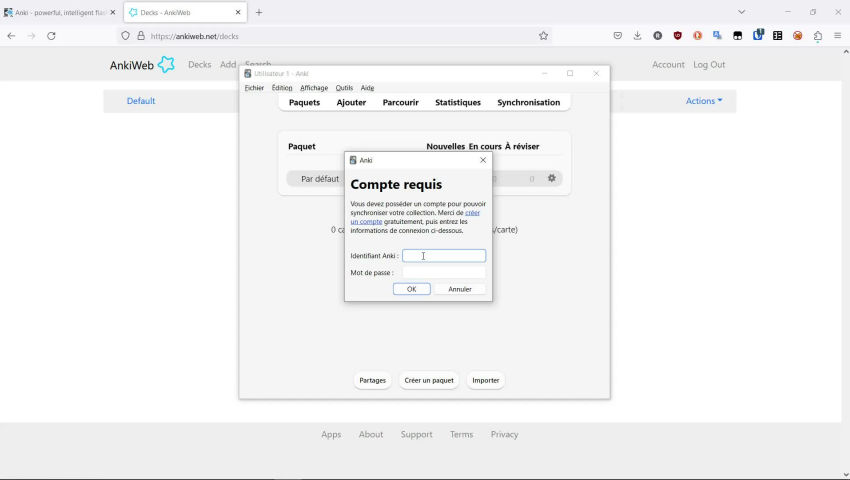Viewport: 850px width, 480px height.
Task: Open the list all tabs chevron
Action: pos(741,12)
